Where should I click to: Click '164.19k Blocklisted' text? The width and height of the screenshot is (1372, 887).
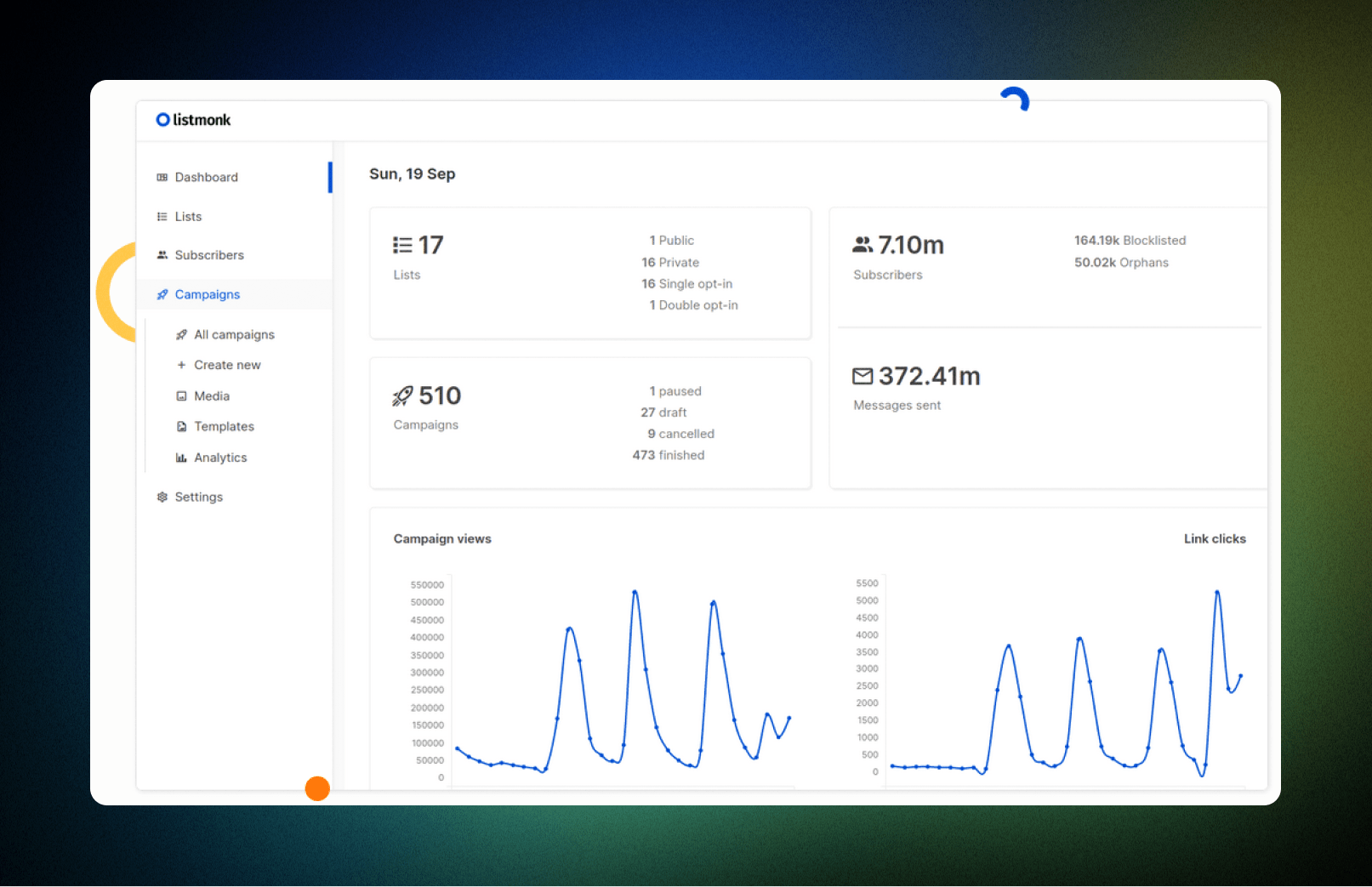(1130, 241)
